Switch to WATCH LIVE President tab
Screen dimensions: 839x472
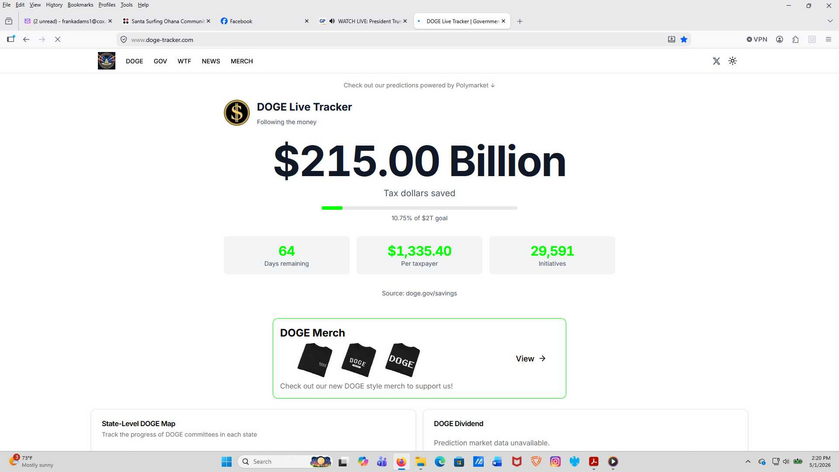[363, 21]
